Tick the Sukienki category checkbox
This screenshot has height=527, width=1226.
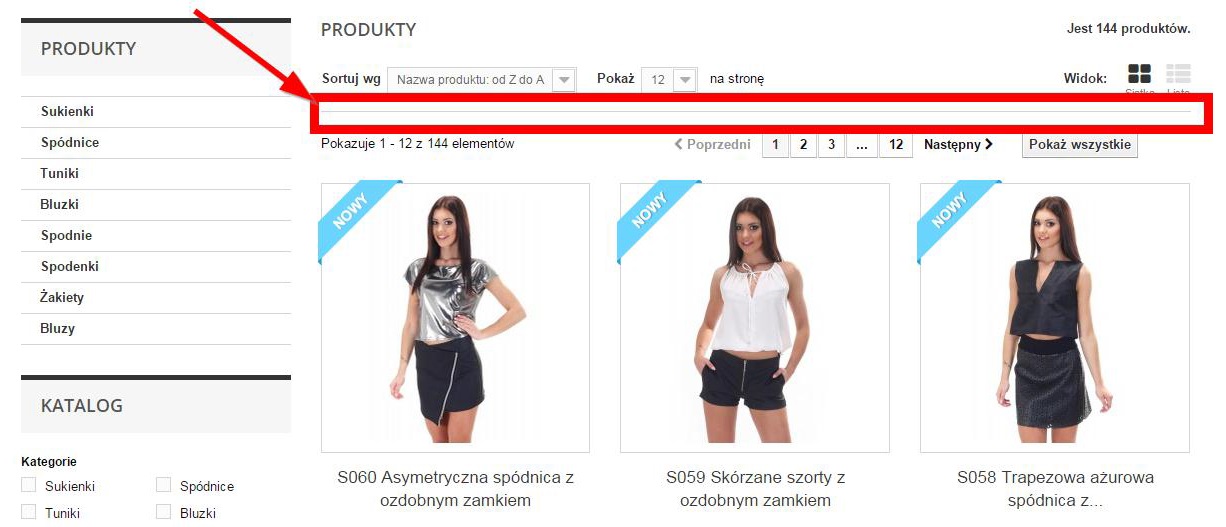29,485
